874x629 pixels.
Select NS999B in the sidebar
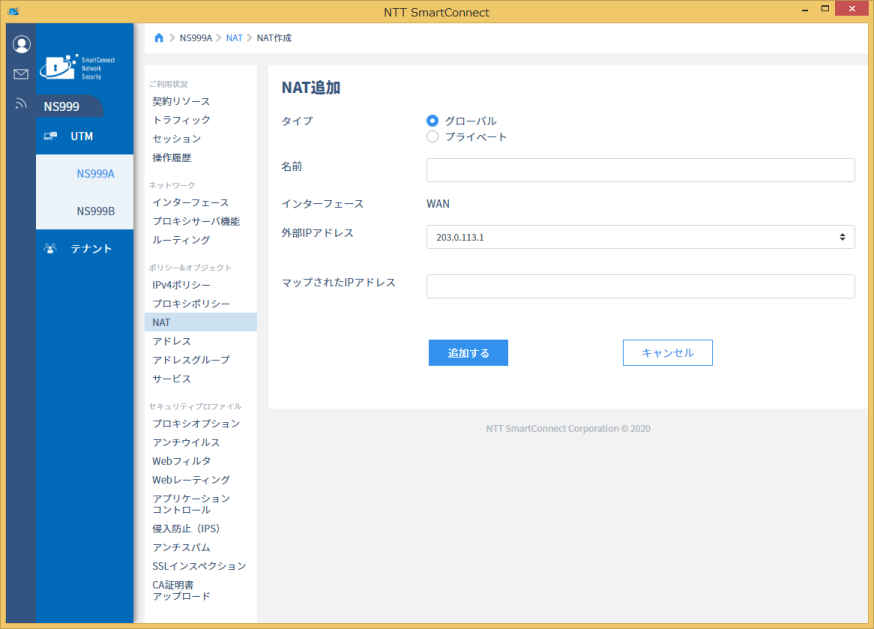pyautogui.click(x=85, y=211)
